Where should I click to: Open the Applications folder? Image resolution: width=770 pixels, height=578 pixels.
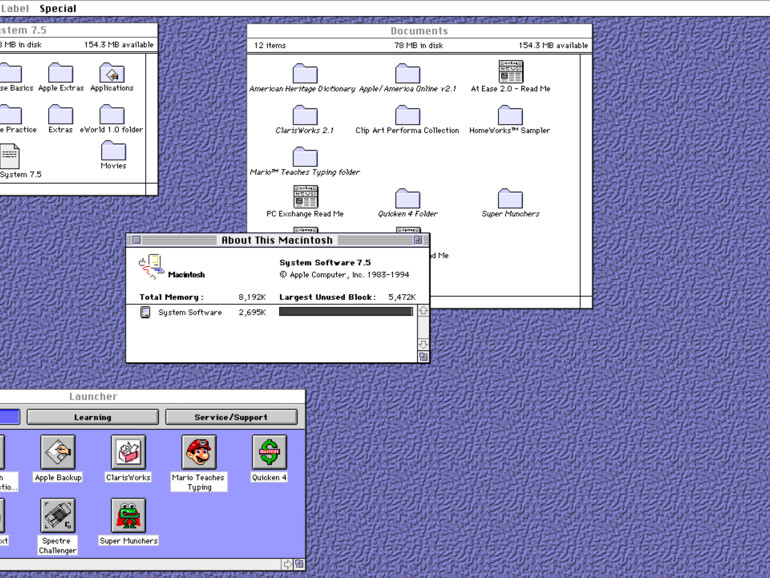tap(112, 73)
